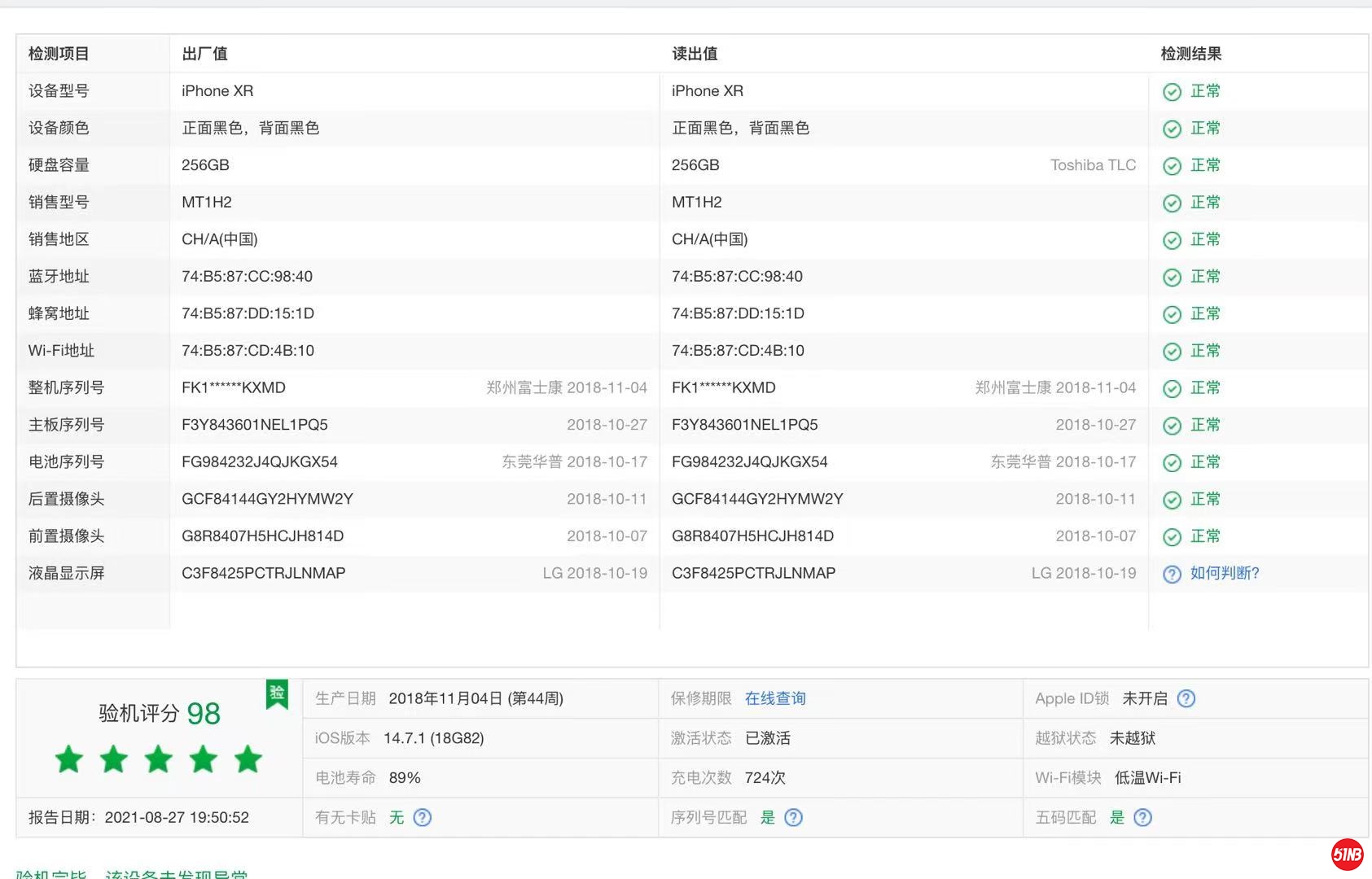
Task: Click the question icon in 液晶显示屏 row
Action: click(1172, 575)
